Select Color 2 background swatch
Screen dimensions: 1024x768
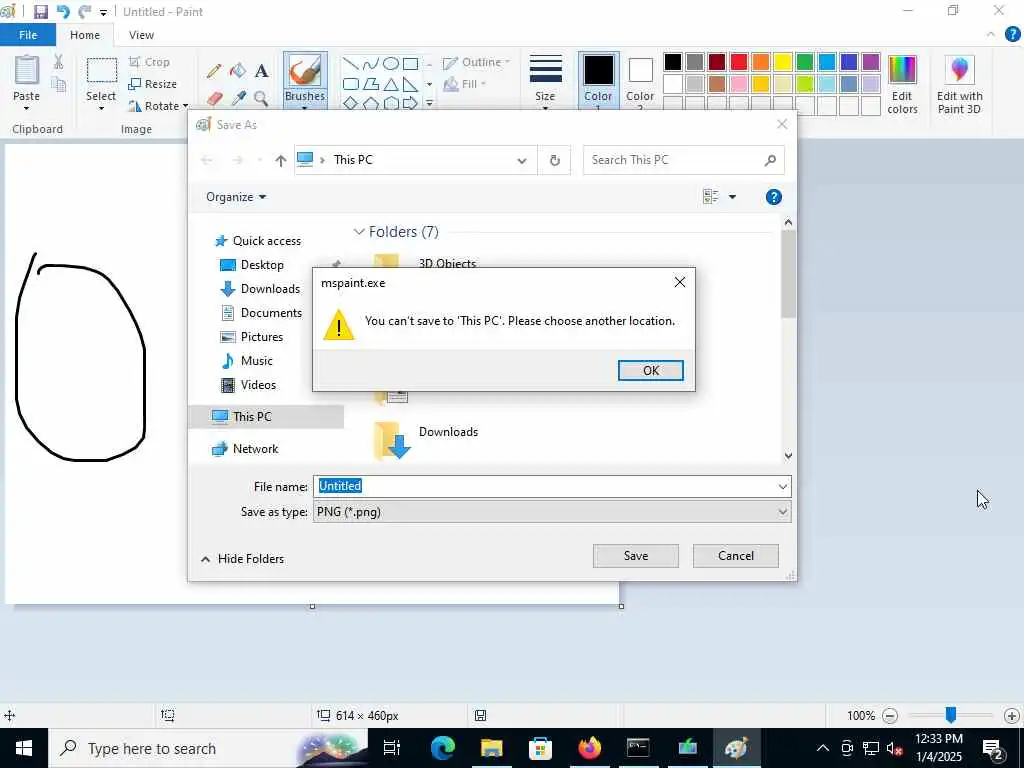tap(640, 80)
